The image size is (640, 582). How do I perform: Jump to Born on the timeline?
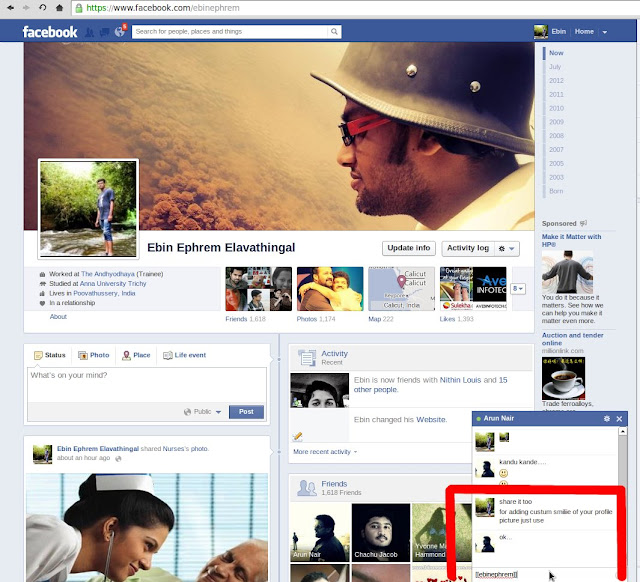[556, 191]
